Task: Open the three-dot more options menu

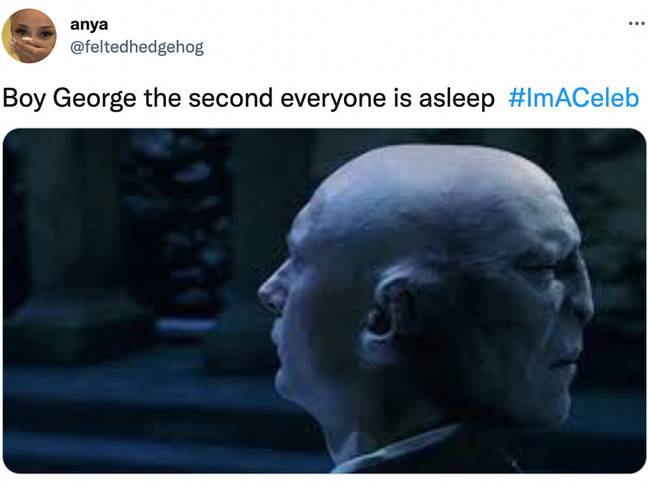Action: point(636,24)
